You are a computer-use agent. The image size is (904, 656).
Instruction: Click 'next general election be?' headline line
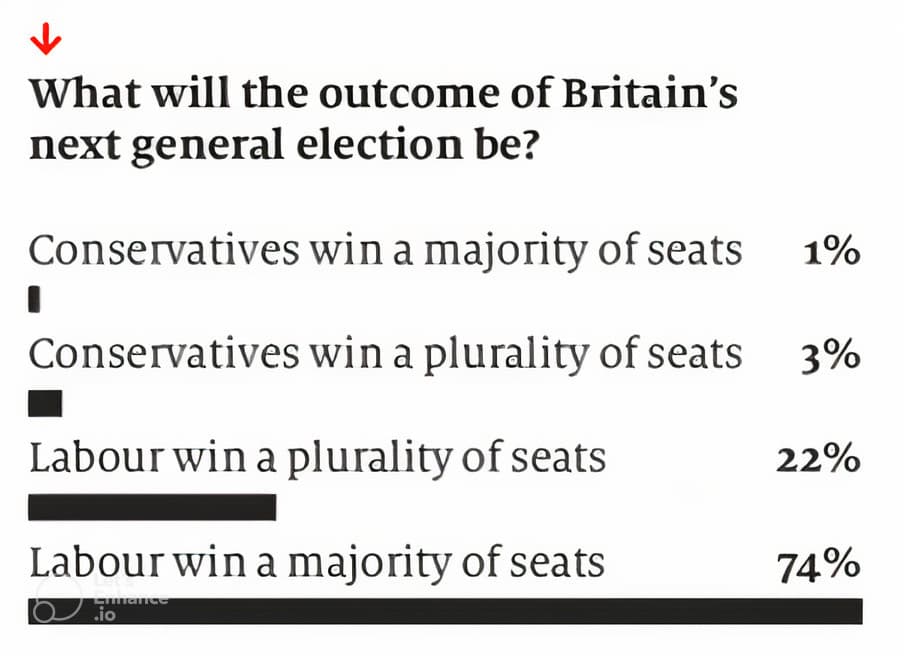[284, 145]
